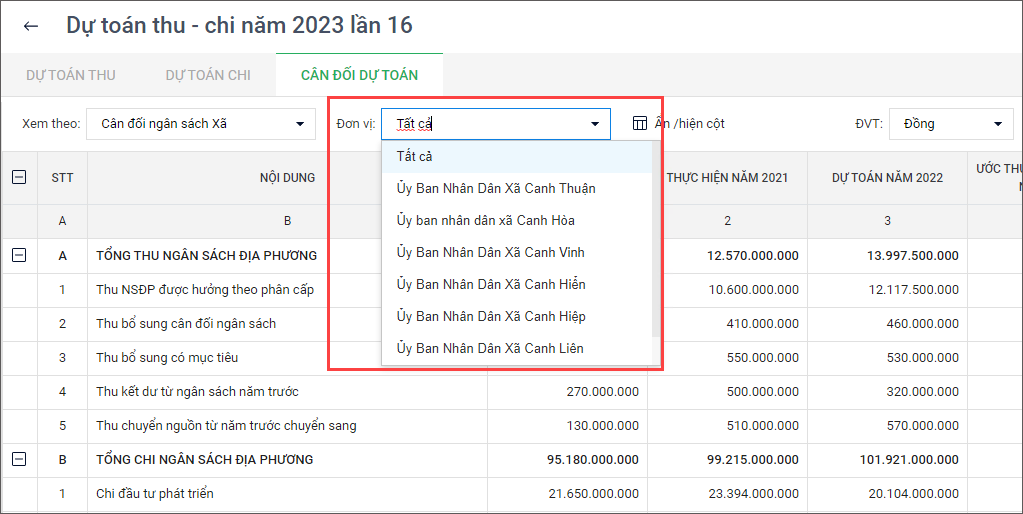Select Ủy Ban Nhân Dân Xã Canh Hiệp
The image size is (1023, 514).
pos(491,316)
